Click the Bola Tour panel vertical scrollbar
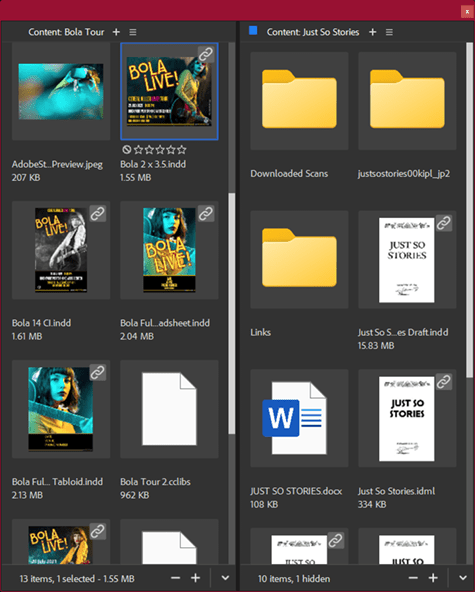The image size is (475, 592). click(231, 313)
